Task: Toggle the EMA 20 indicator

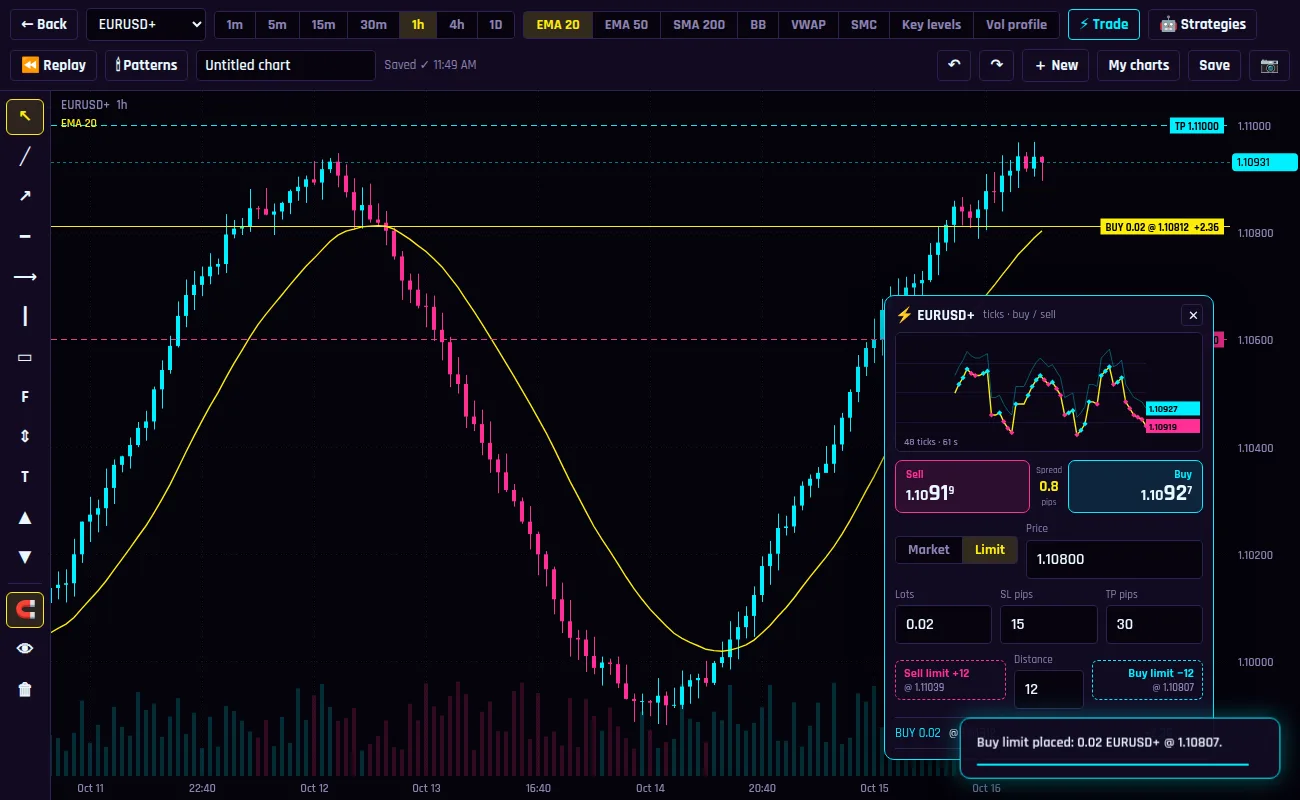Action: [x=558, y=24]
